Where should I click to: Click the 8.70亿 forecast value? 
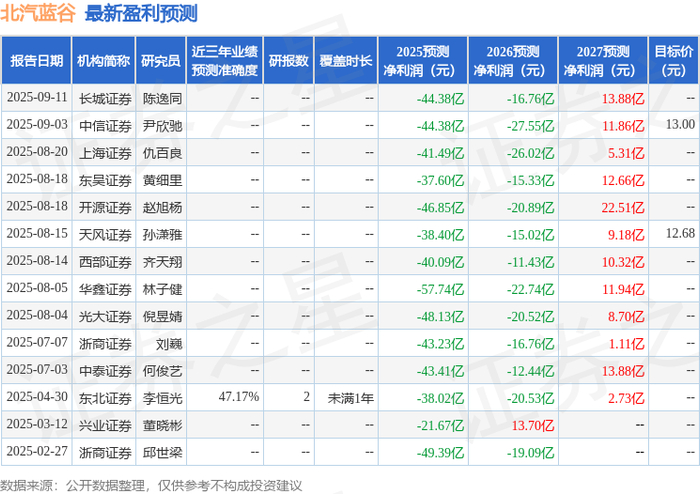click(626, 316)
